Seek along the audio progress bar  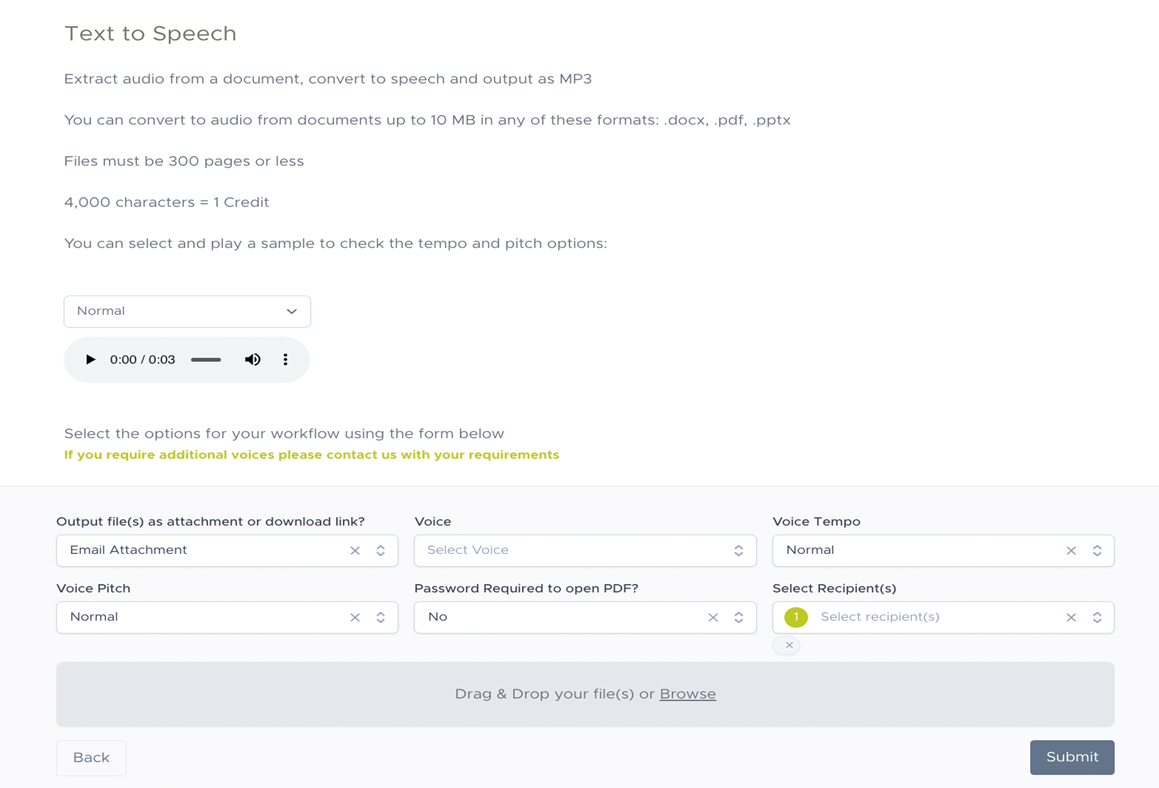coord(206,360)
